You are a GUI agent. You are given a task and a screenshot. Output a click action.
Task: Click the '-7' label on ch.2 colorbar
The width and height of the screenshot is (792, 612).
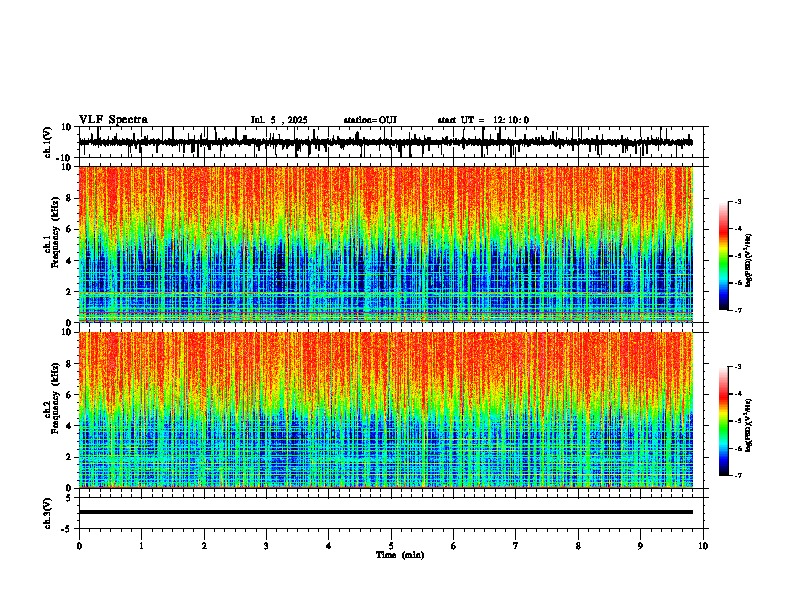pyautogui.click(x=738, y=475)
